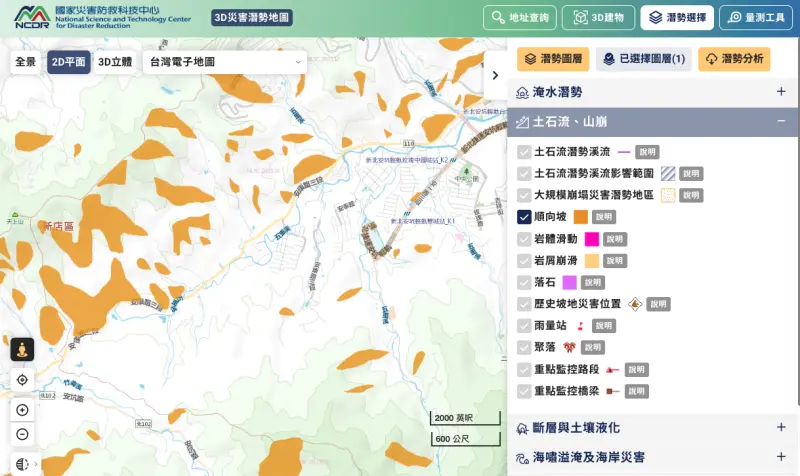Enable the 岩體滑動 layer checkbox

click(524, 239)
